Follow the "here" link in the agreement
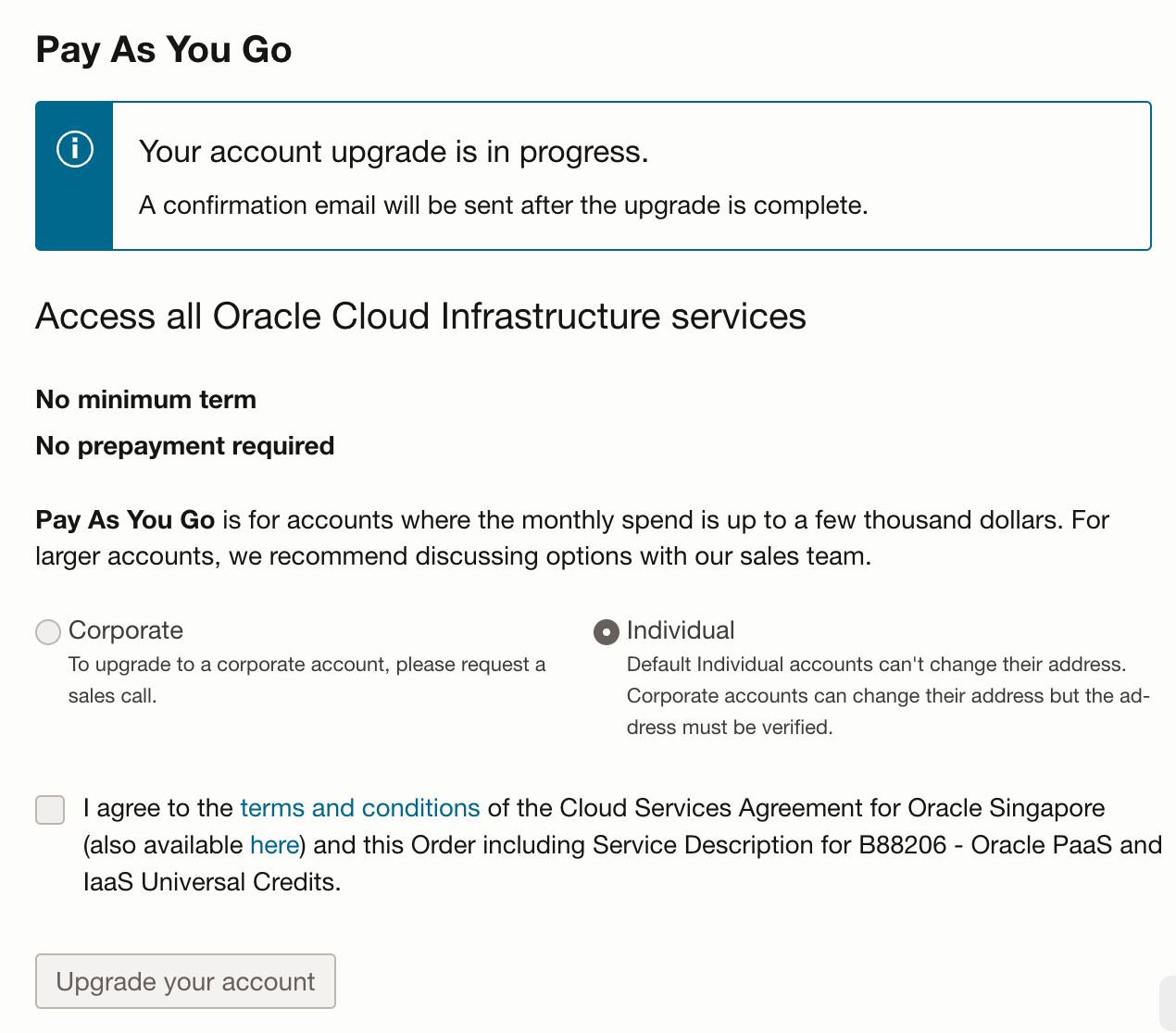The width and height of the screenshot is (1176, 1033). [274, 845]
